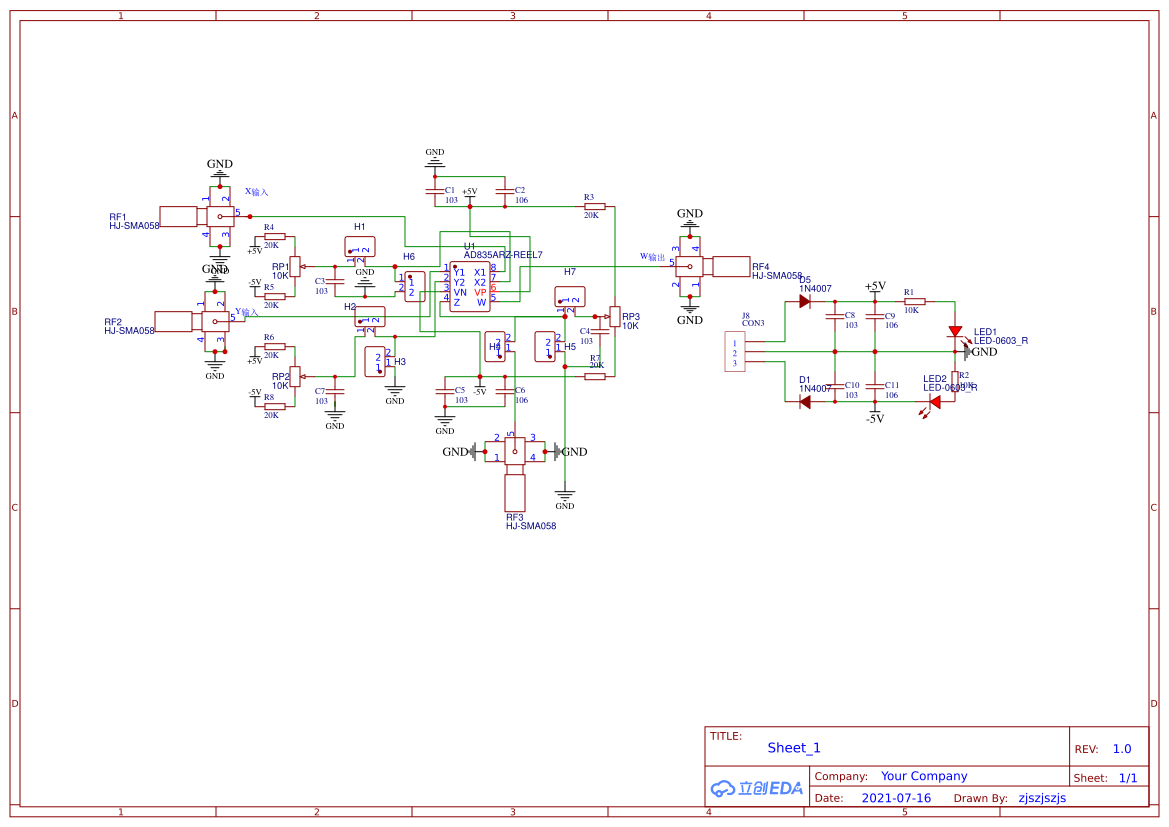
Task: Select the D5 1N4007 diode symbol
Action: point(804,301)
